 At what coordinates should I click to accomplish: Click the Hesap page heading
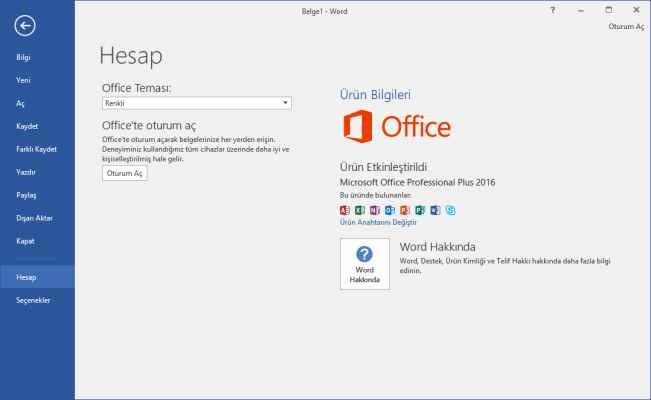[131, 56]
